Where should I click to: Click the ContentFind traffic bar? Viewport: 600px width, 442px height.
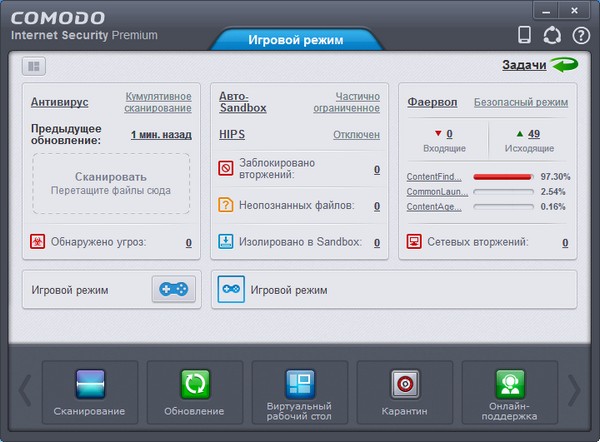click(x=502, y=177)
